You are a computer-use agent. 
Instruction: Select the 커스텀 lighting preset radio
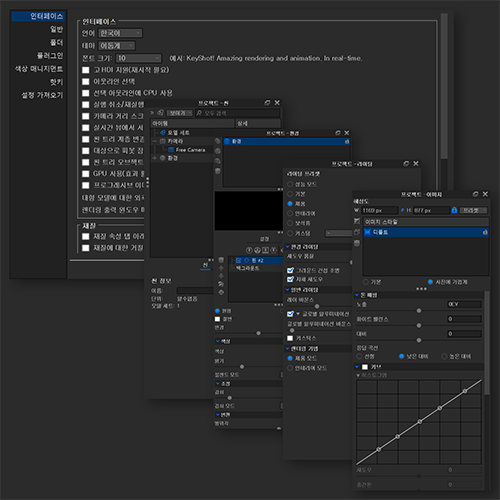(290, 233)
